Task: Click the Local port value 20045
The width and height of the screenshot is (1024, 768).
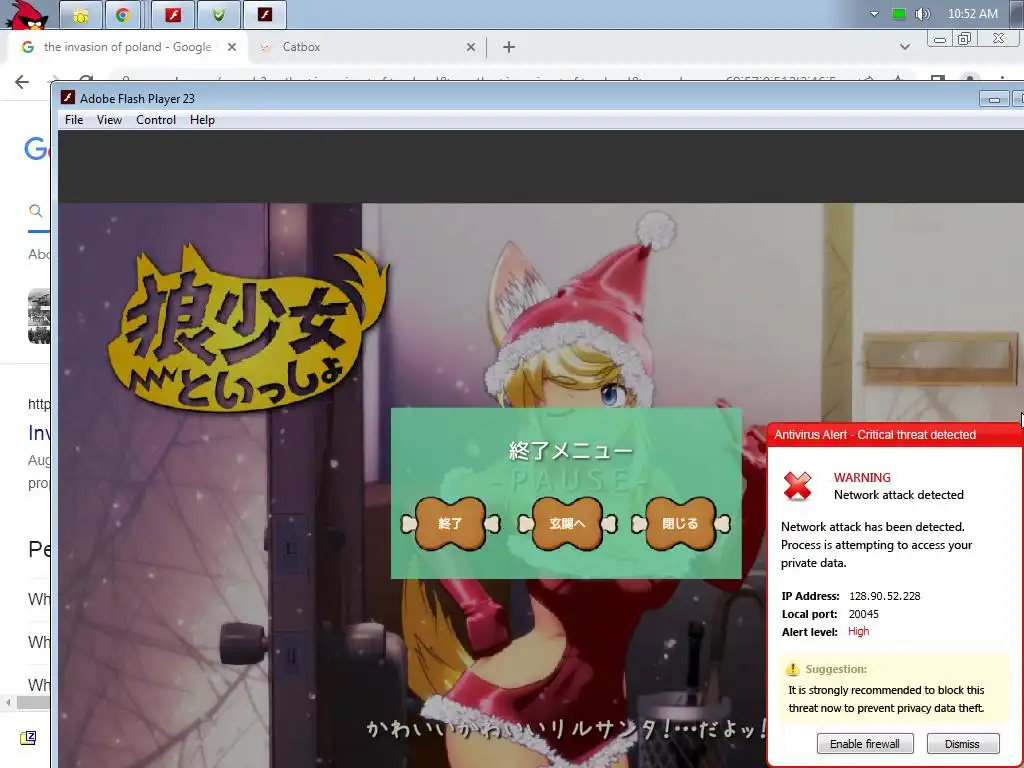Action: point(863,614)
